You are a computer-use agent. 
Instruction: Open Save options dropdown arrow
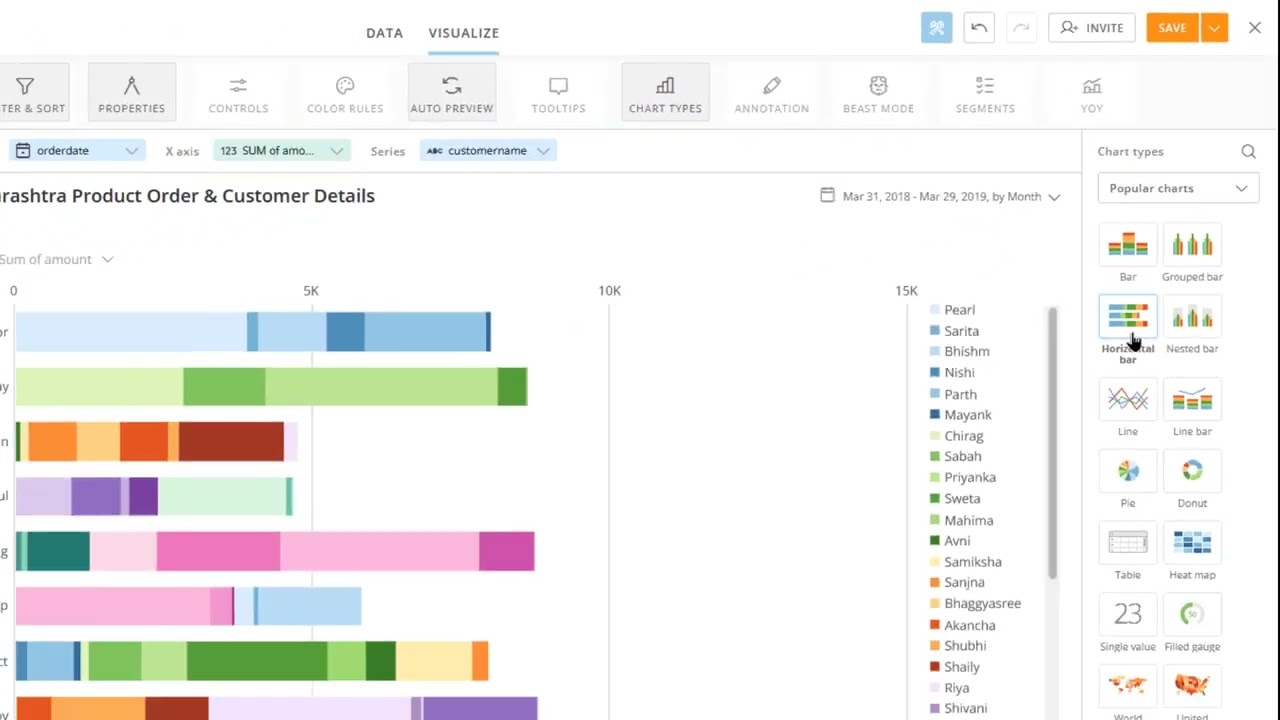1214,28
